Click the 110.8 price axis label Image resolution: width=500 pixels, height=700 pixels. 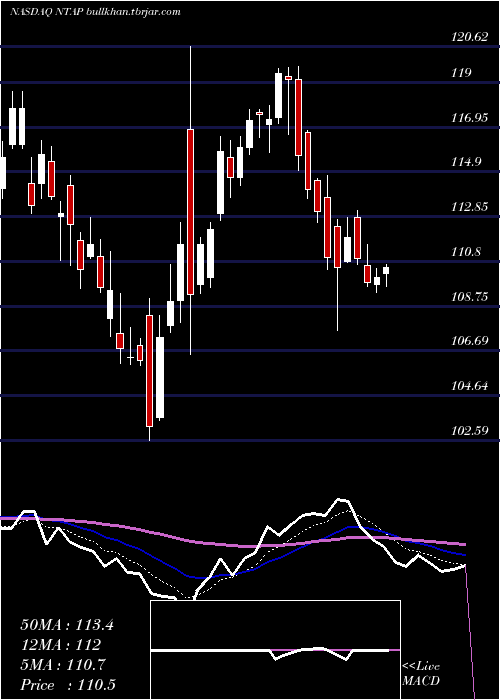click(x=466, y=252)
